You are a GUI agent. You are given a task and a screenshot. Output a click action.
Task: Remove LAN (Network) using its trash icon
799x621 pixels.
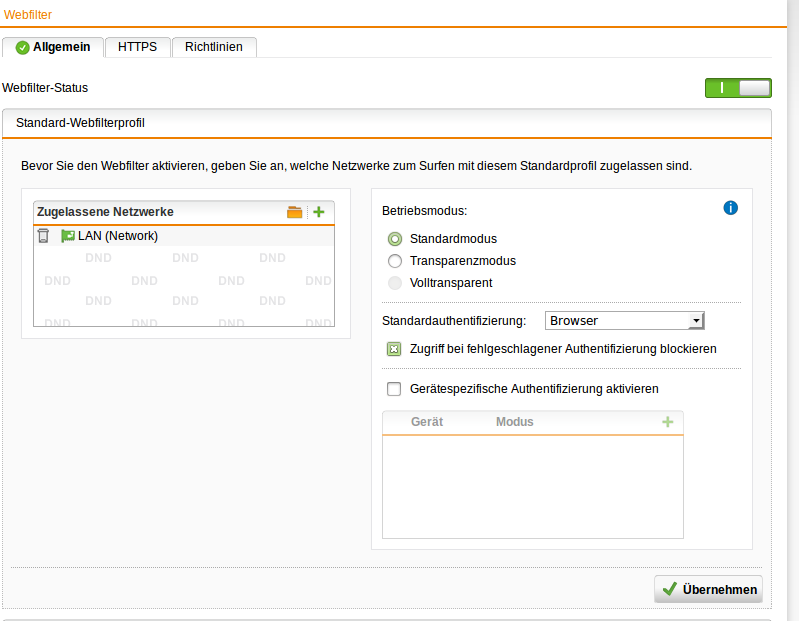coord(43,236)
